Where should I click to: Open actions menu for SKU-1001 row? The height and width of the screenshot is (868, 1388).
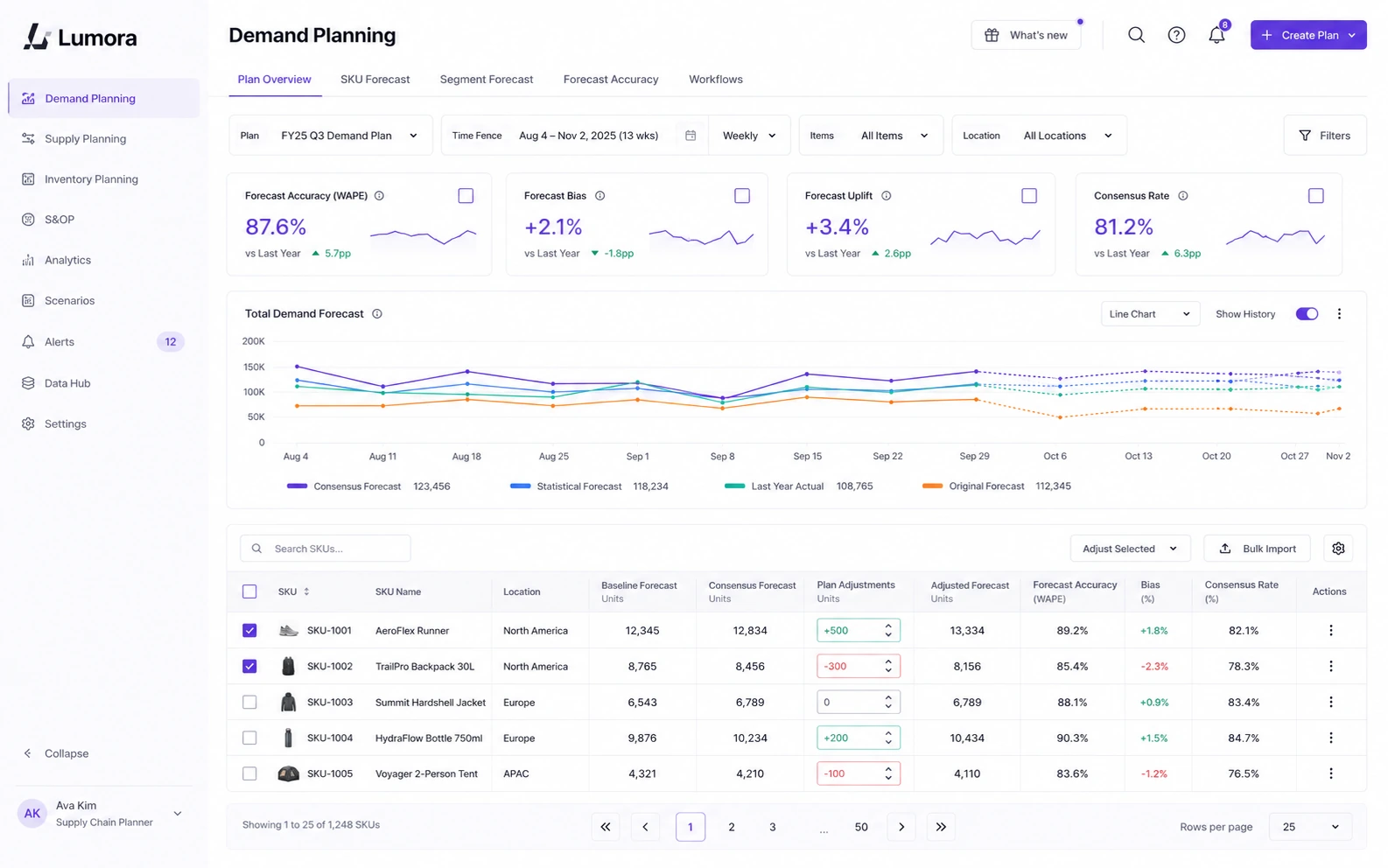(1331, 631)
